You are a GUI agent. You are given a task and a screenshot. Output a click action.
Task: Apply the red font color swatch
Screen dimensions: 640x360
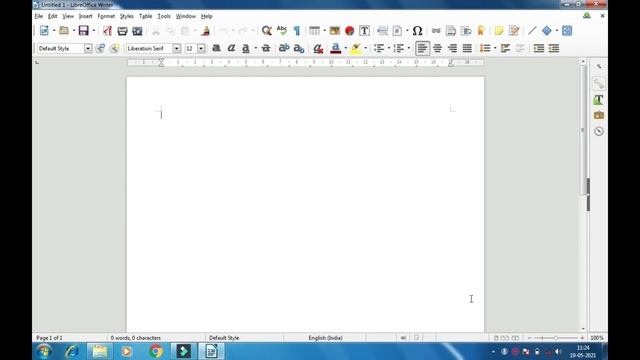336,48
